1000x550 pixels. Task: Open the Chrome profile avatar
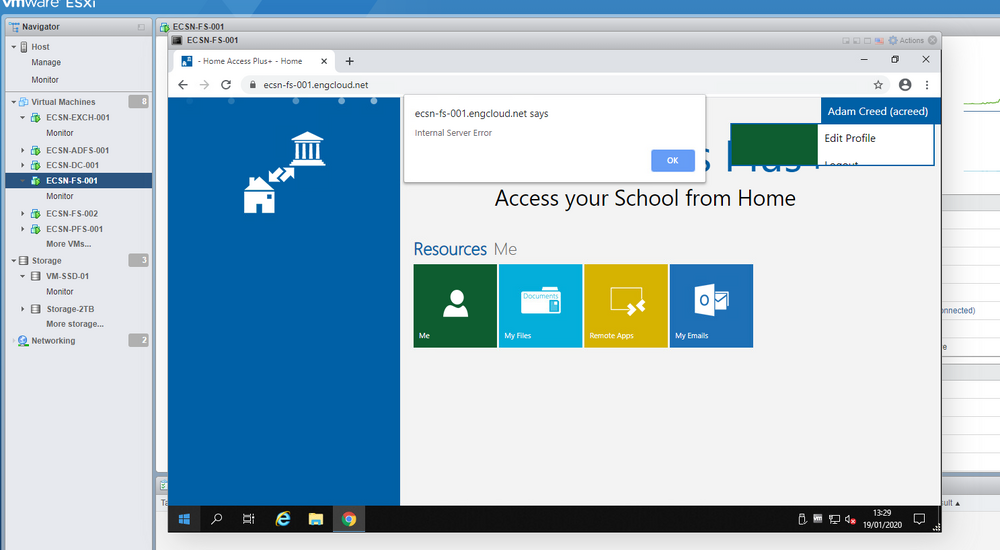pyautogui.click(x=905, y=85)
